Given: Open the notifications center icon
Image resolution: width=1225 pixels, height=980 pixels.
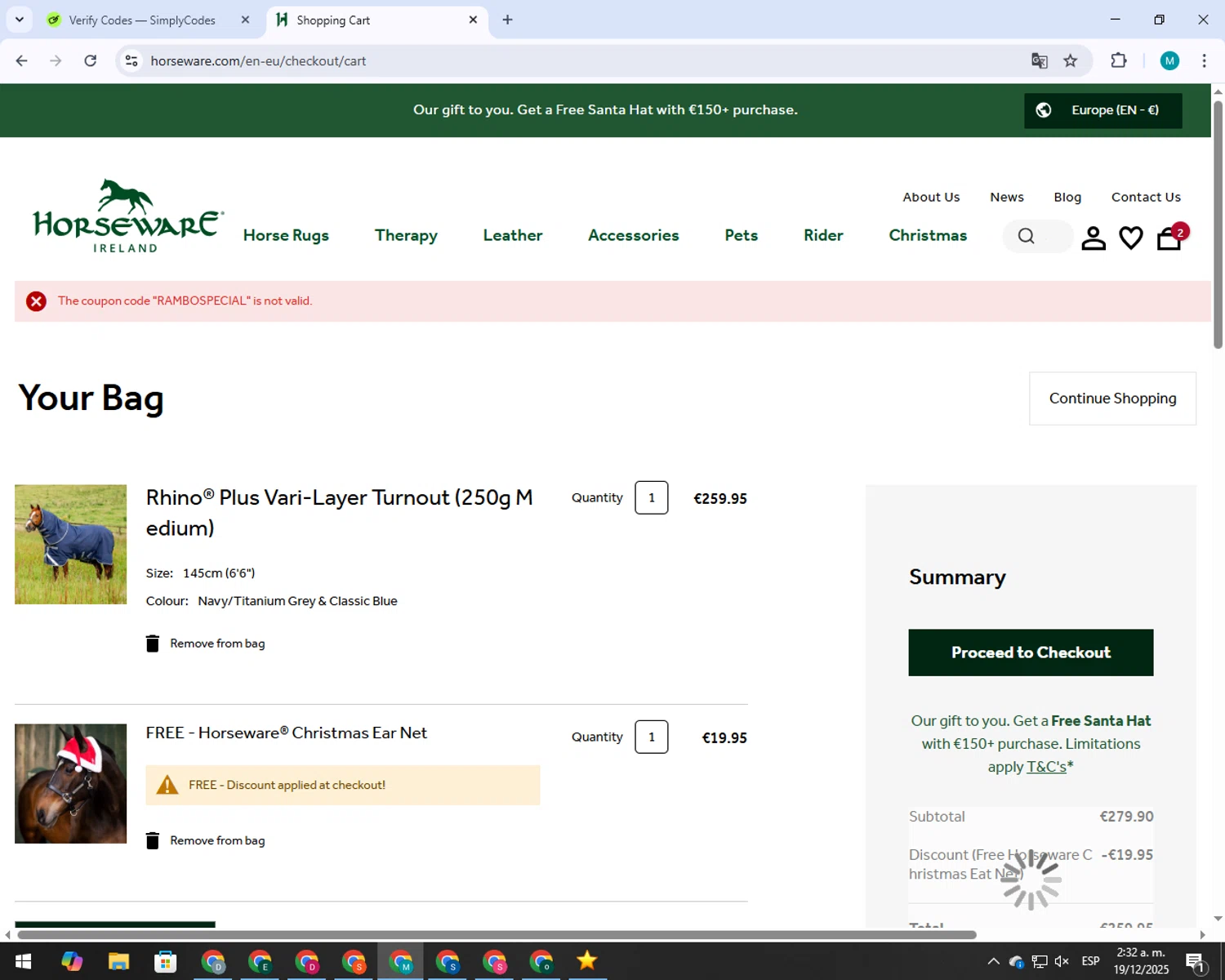Looking at the screenshot, I should (1196, 962).
